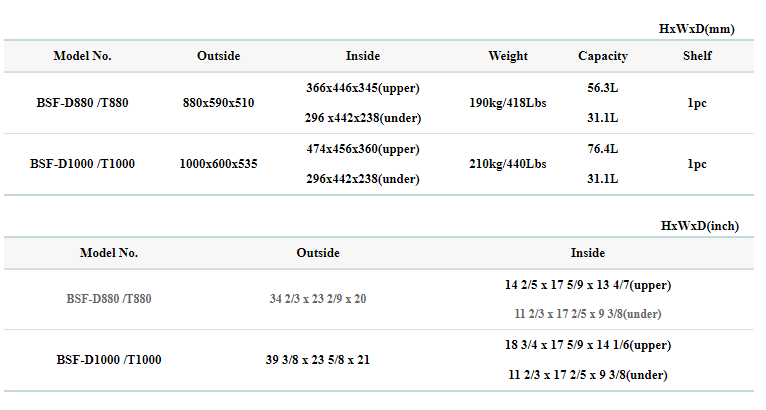The height and width of the screenshot is (410, 766).
Task: Select the 'Shelf' column header
Action: click(x=697, y=56)
